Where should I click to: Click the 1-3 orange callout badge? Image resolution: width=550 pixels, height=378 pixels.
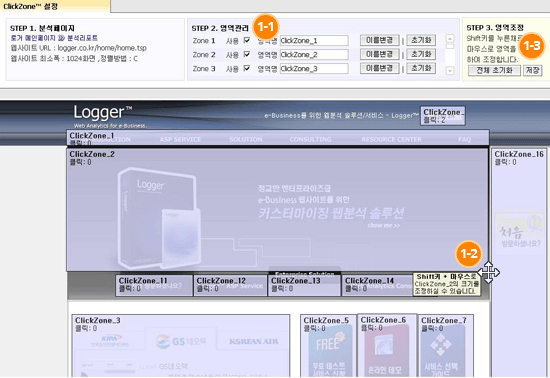coord(532,46)
